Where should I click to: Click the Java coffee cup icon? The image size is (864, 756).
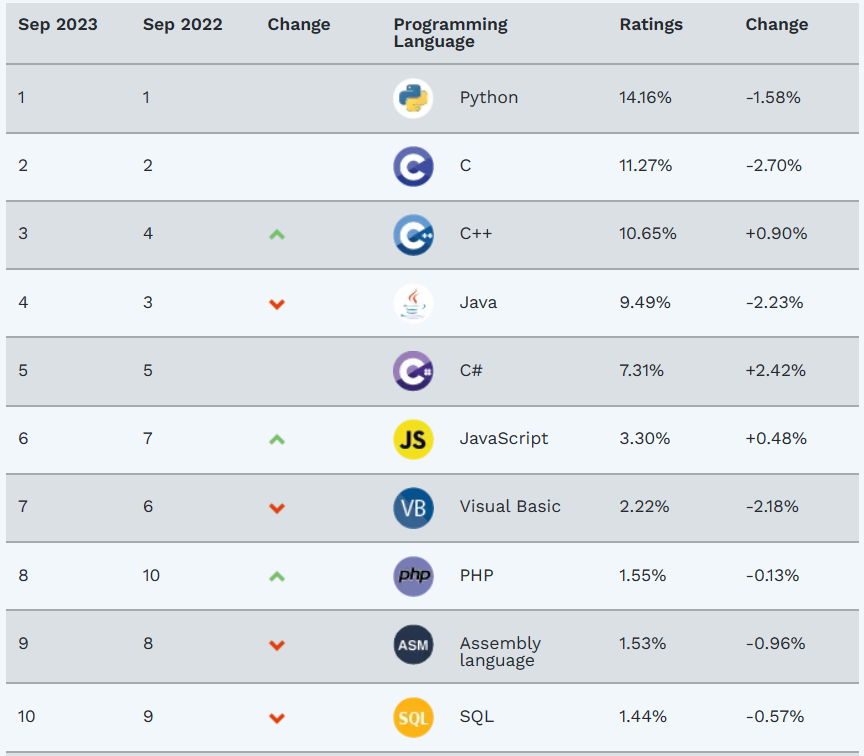pyautogui.click(x=413, y=302)
